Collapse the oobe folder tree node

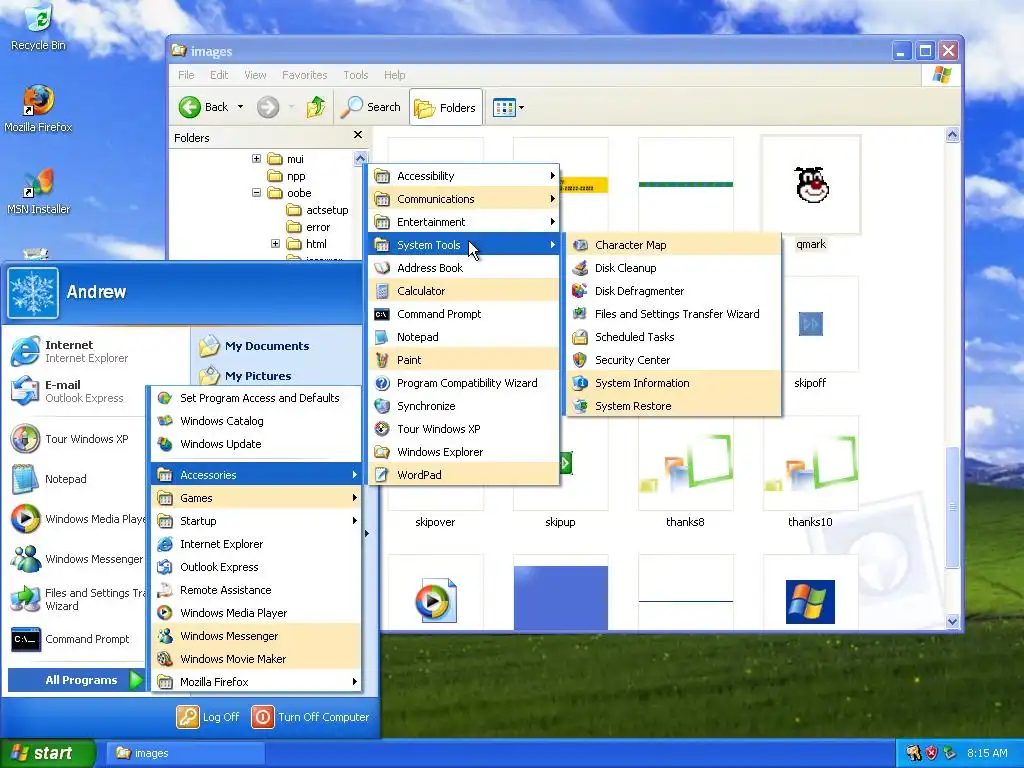point(257,193)
